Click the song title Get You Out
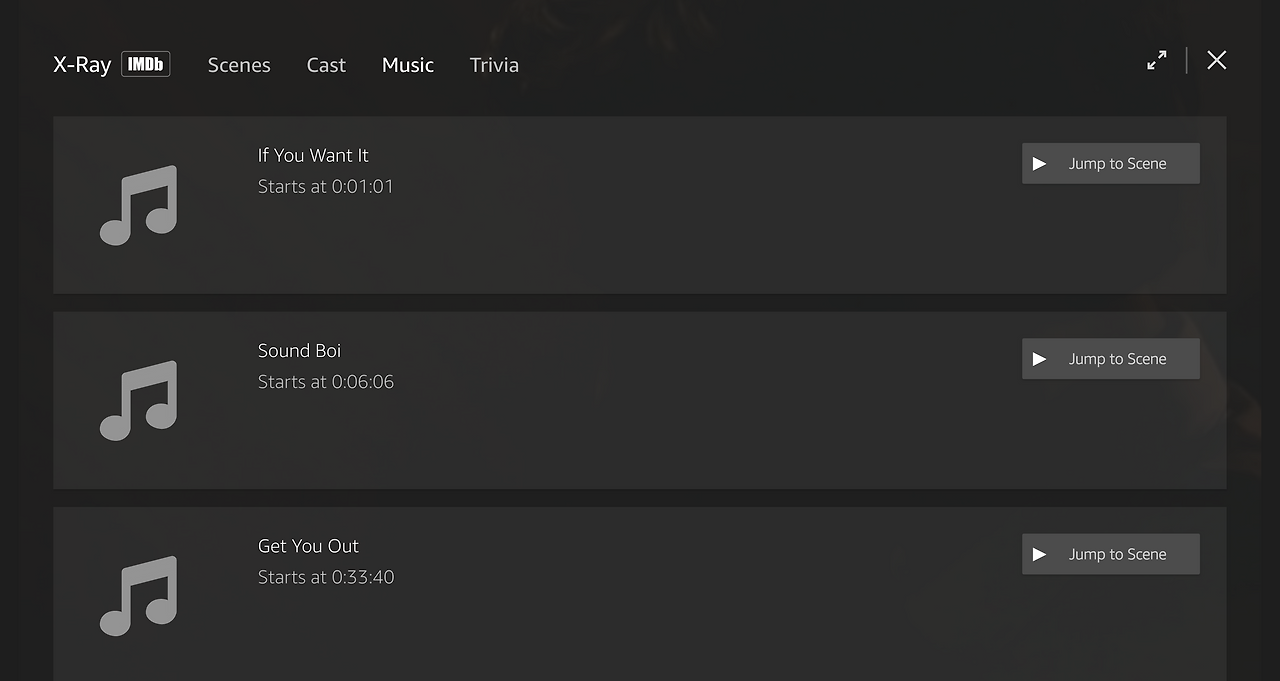Screen dimensions: 1280x681 point(308,546)
